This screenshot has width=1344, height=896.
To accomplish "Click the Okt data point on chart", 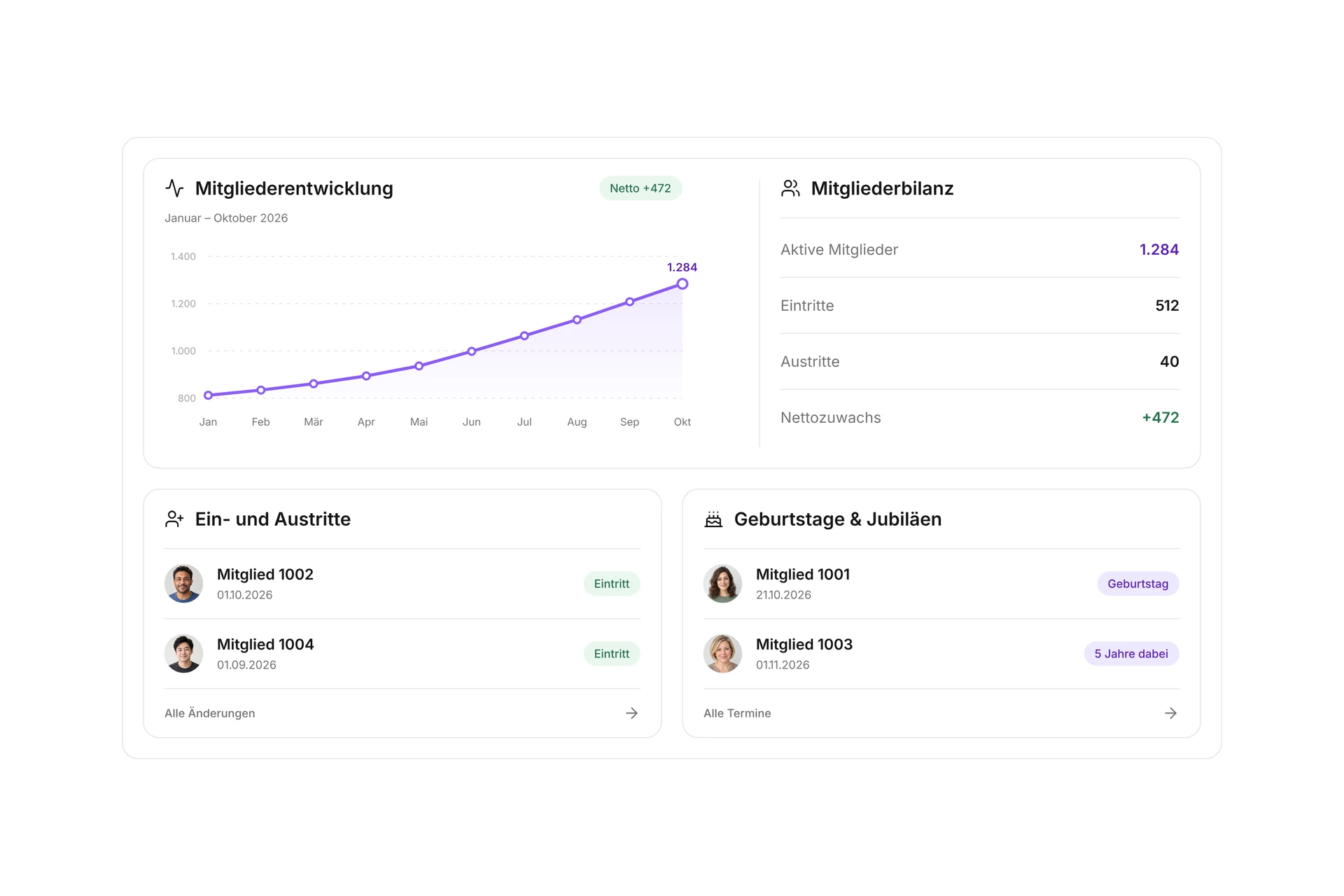I will tap(682, 283).
